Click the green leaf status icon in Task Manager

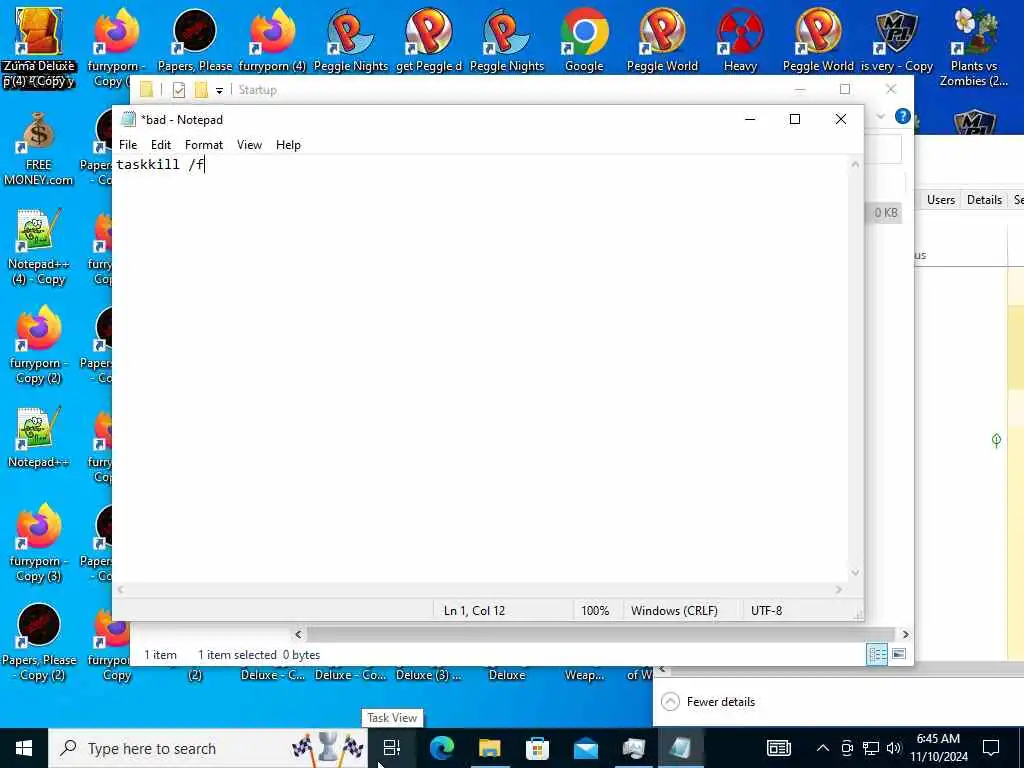[996, 440]
